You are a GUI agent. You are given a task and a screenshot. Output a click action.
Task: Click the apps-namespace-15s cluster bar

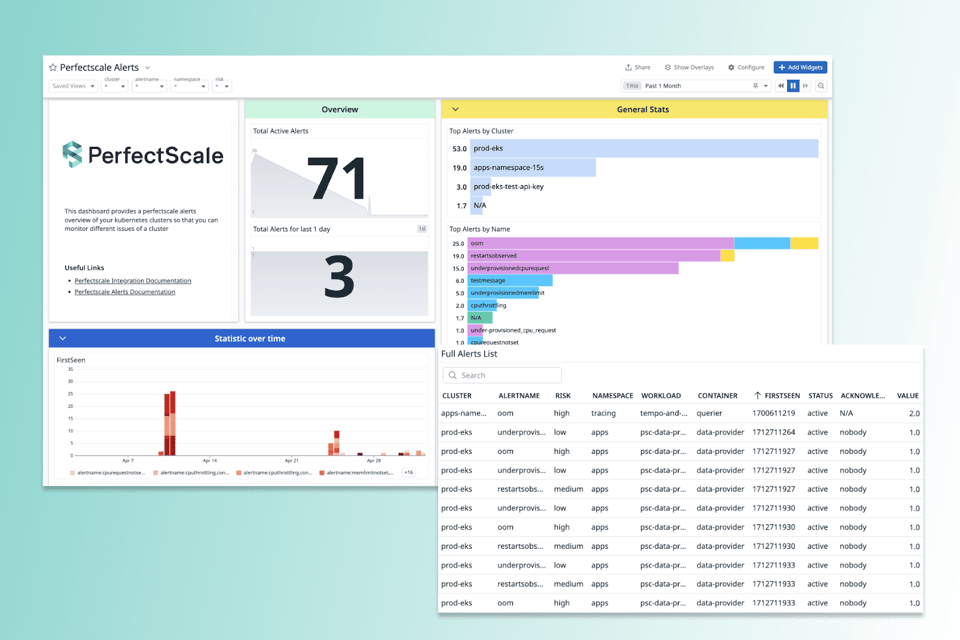533,167
